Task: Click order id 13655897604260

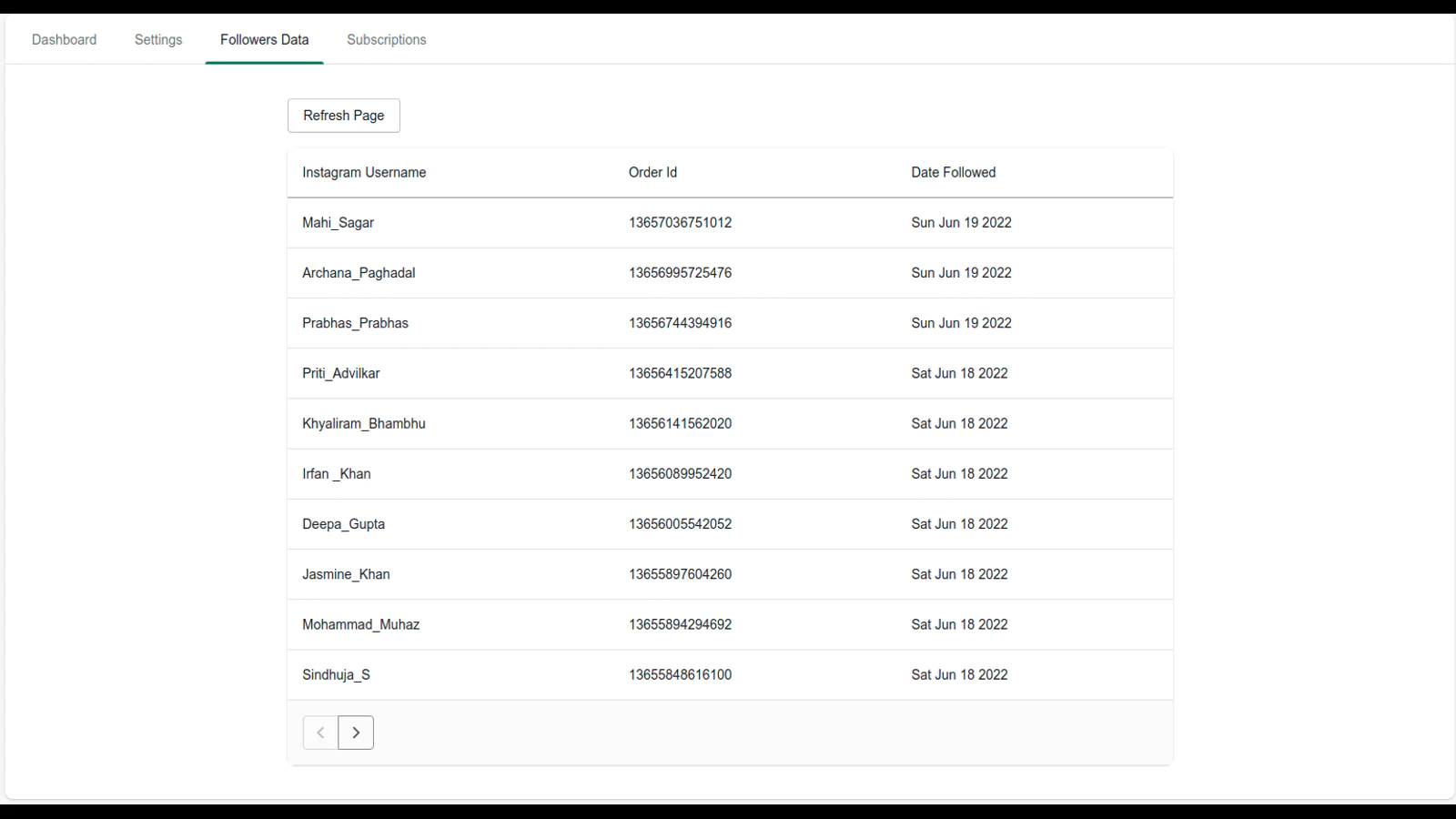Action: click(680, 574)
